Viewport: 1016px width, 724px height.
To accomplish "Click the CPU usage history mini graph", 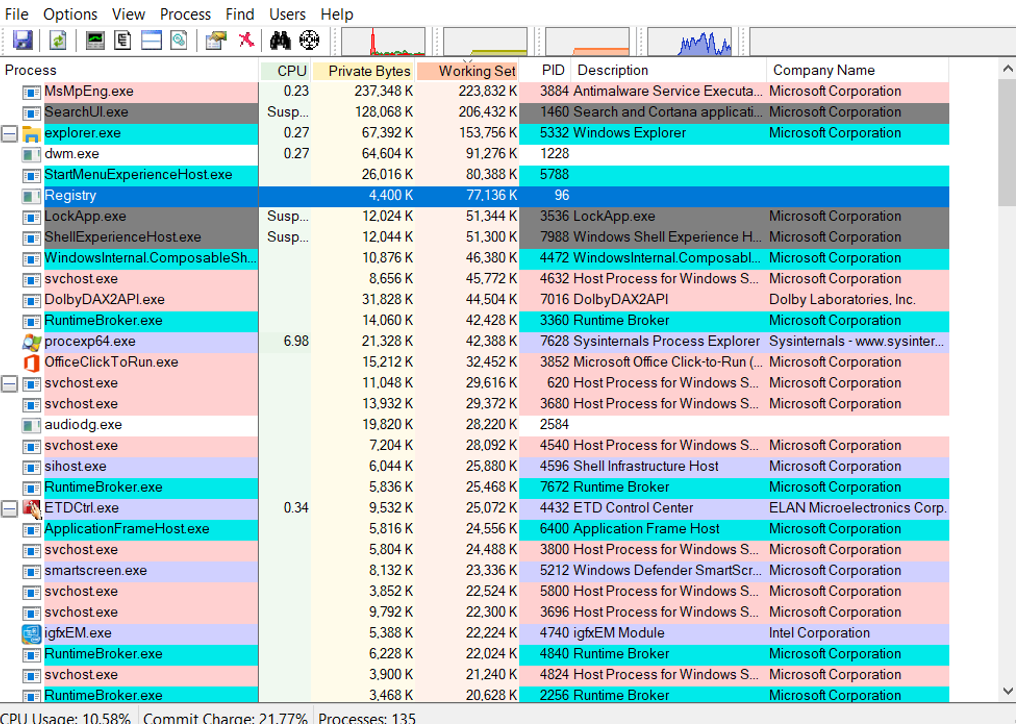I will coord(383,41).
